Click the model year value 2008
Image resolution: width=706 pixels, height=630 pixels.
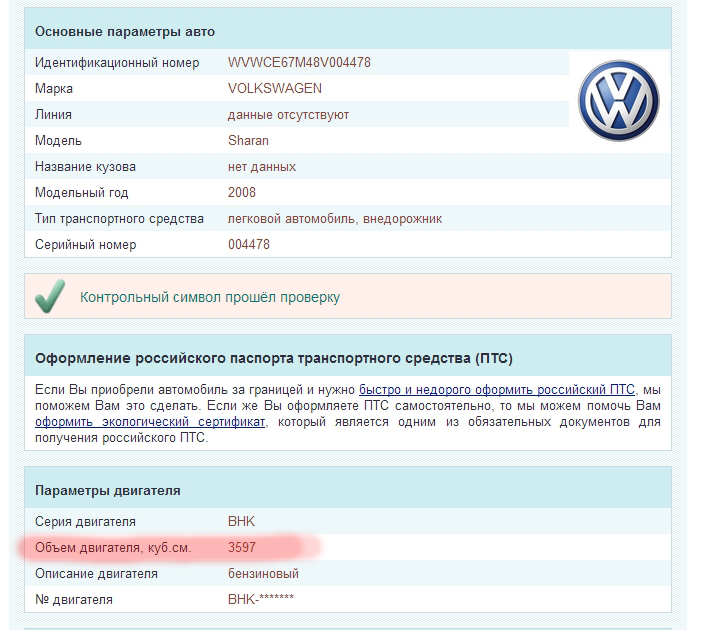click(x=242, y=192)
